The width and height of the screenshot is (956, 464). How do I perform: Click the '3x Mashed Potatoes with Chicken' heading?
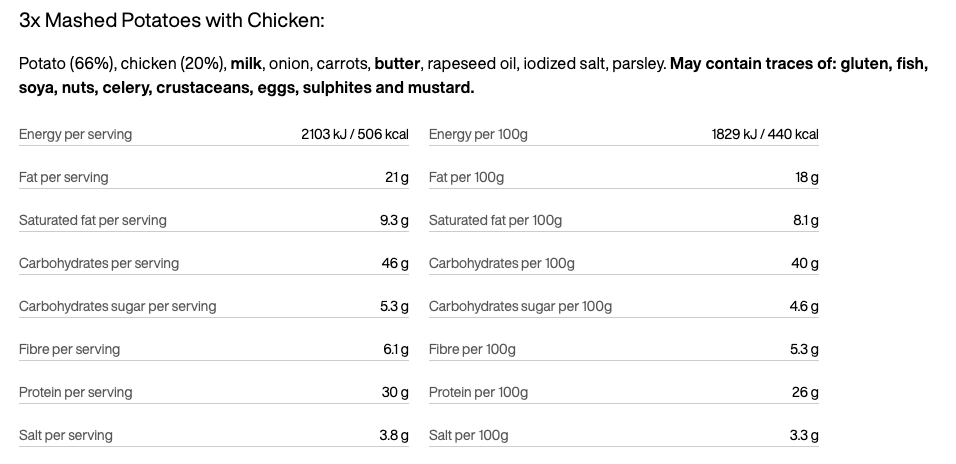pos(171,21)
